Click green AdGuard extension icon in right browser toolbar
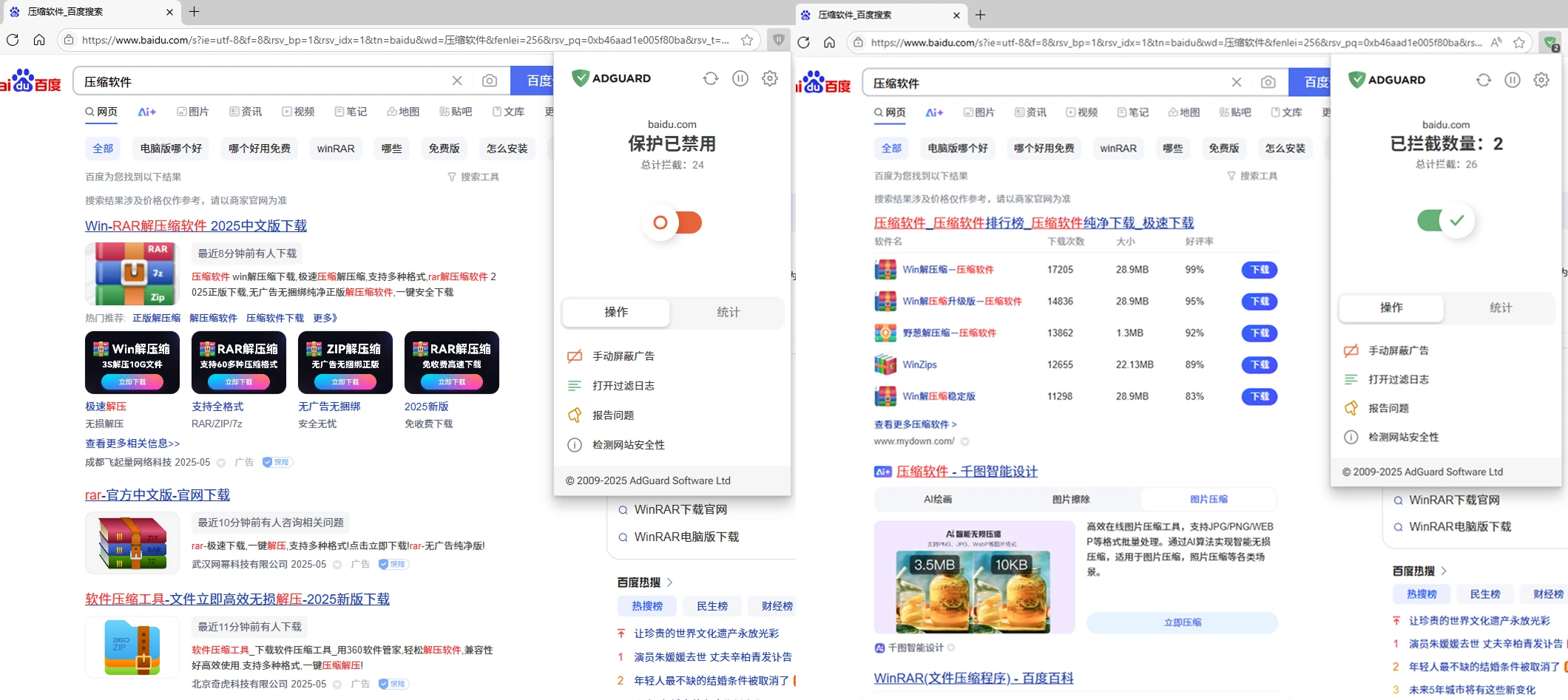This screenshot has width=1568, height=700. point(1550,43)
